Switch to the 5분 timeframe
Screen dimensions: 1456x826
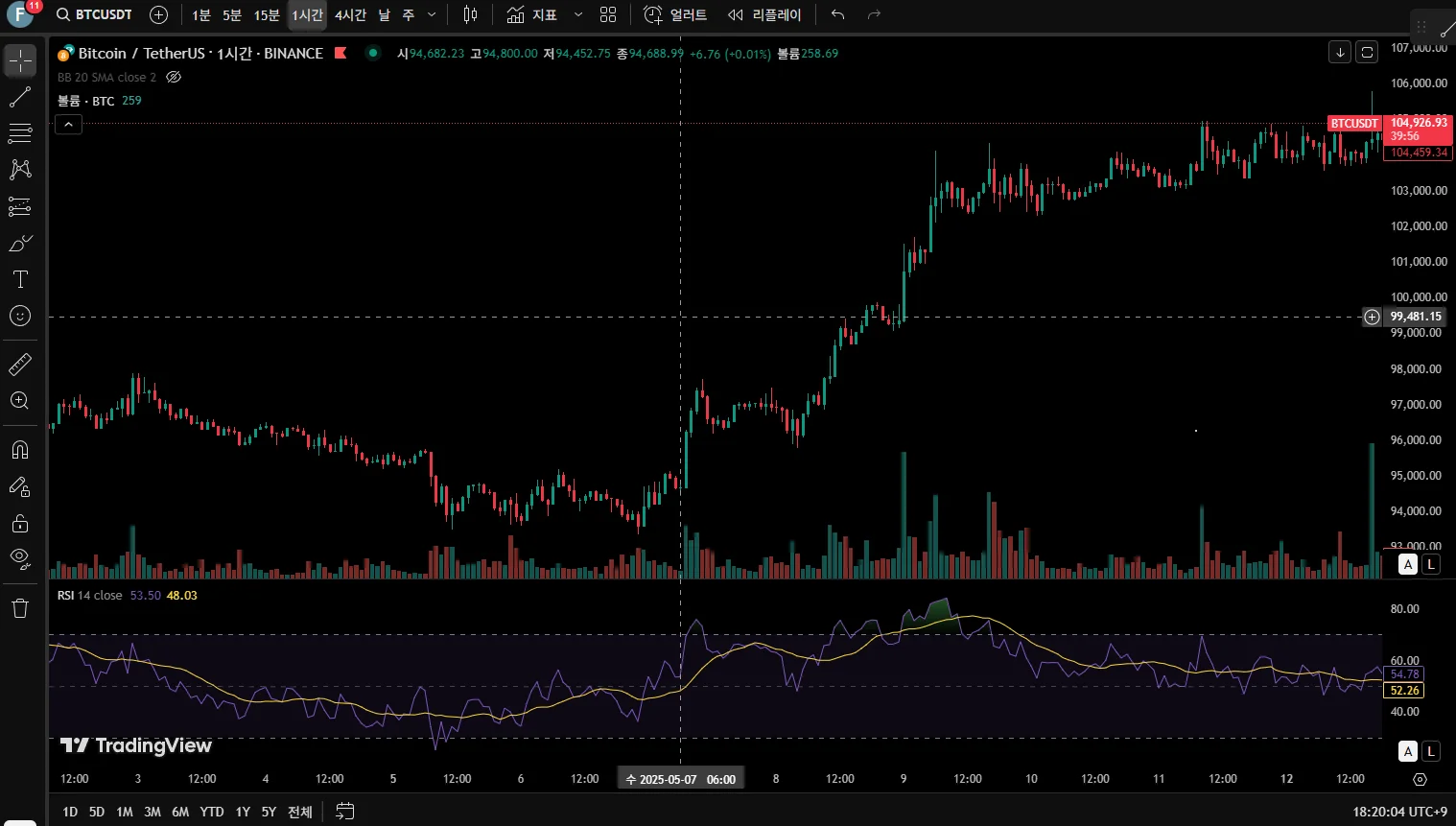(x=232, y=14)
